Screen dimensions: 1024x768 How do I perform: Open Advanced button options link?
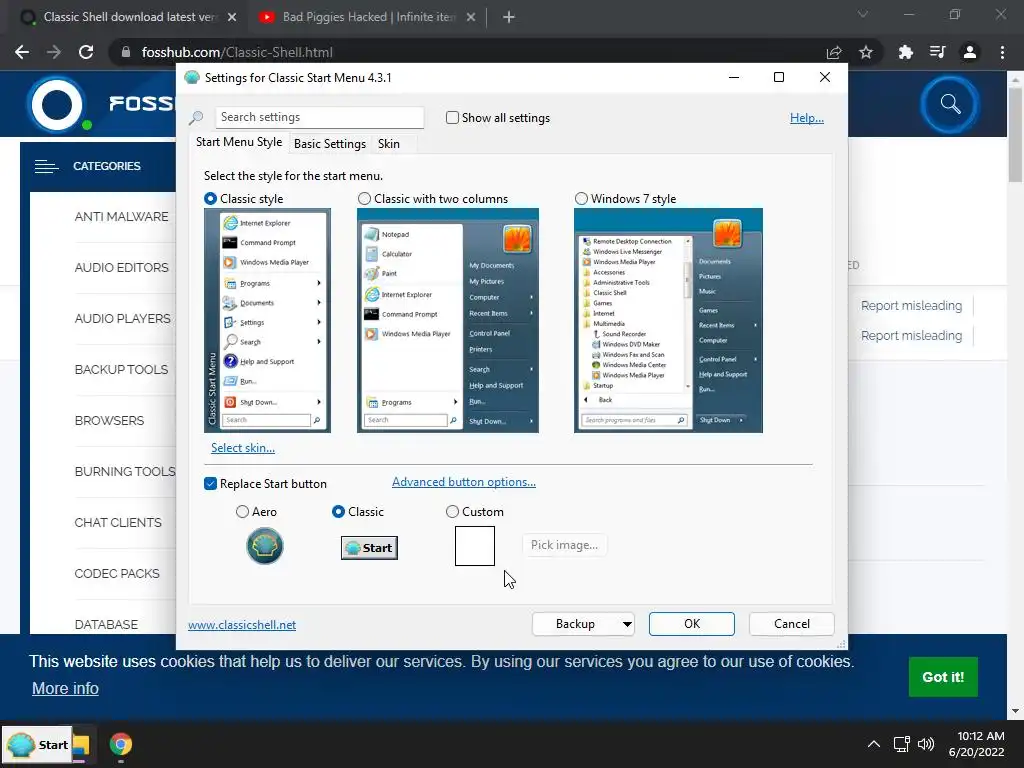464,482
